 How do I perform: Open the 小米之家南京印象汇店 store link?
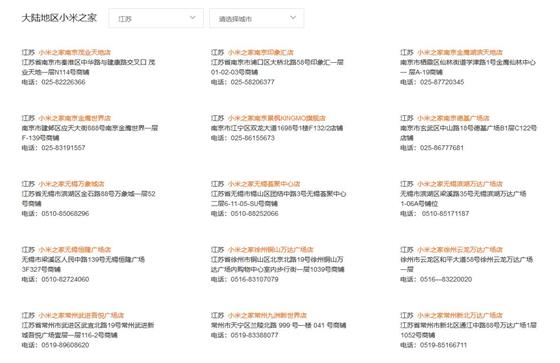pos(261,52)
